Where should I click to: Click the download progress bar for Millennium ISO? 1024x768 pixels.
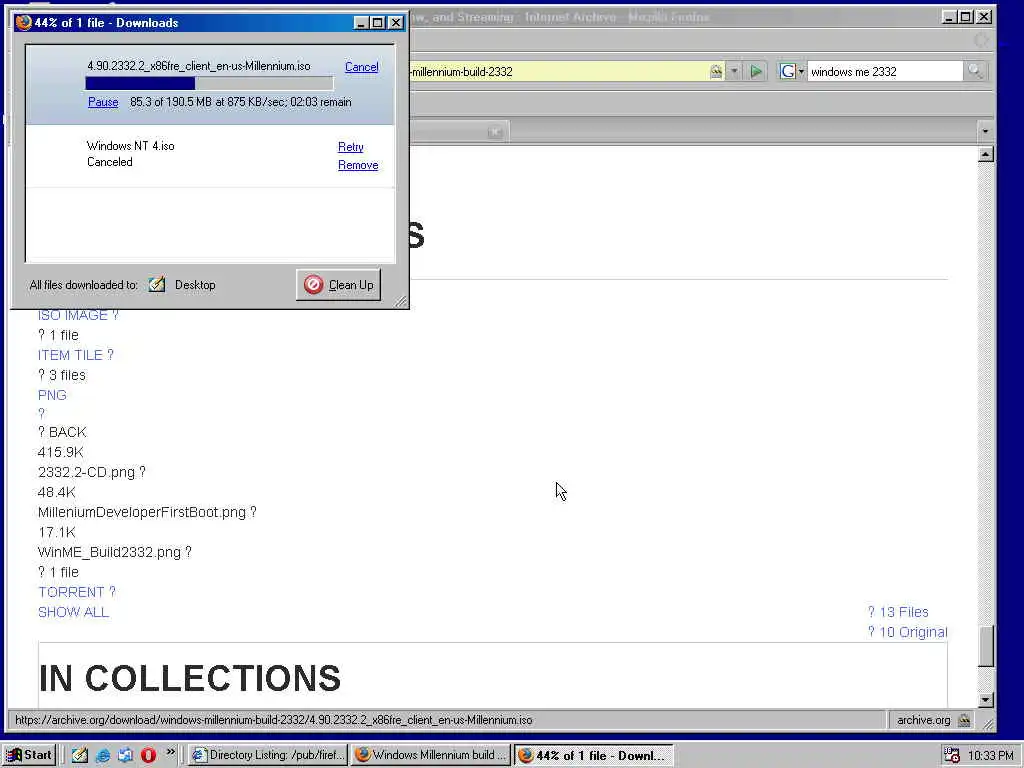pyautogui.click(x=209, y=83)
